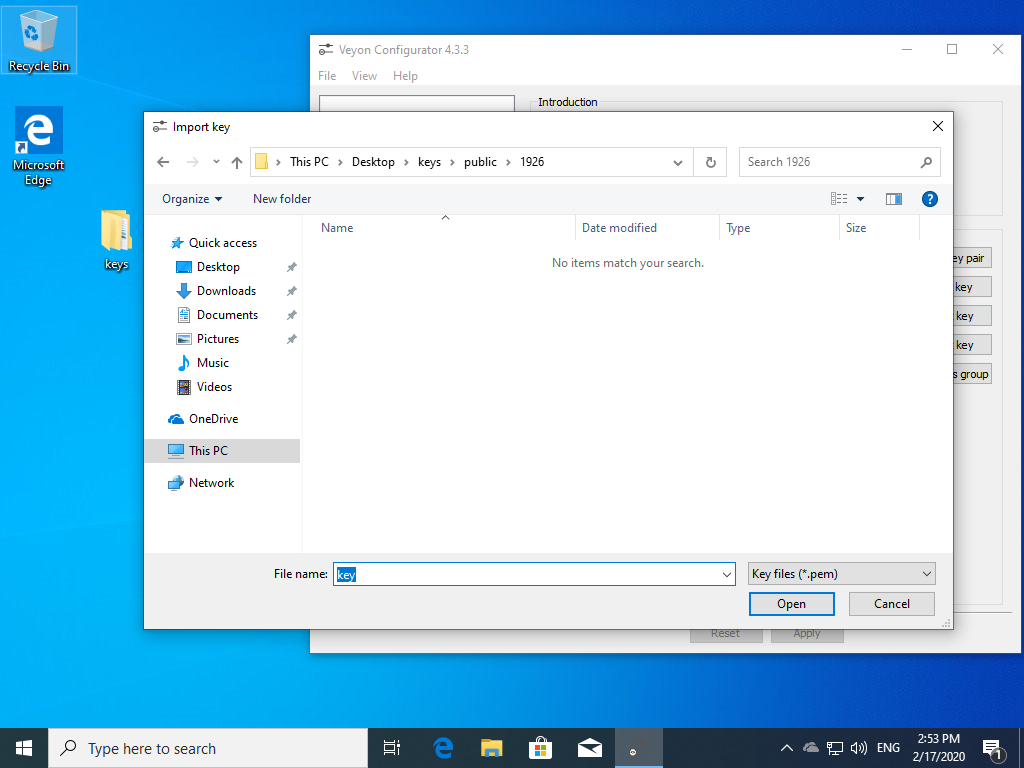Open the Key files (*.pem) filter dropdown
Screen dimensions: 1024x768
[x=841, y=574]
